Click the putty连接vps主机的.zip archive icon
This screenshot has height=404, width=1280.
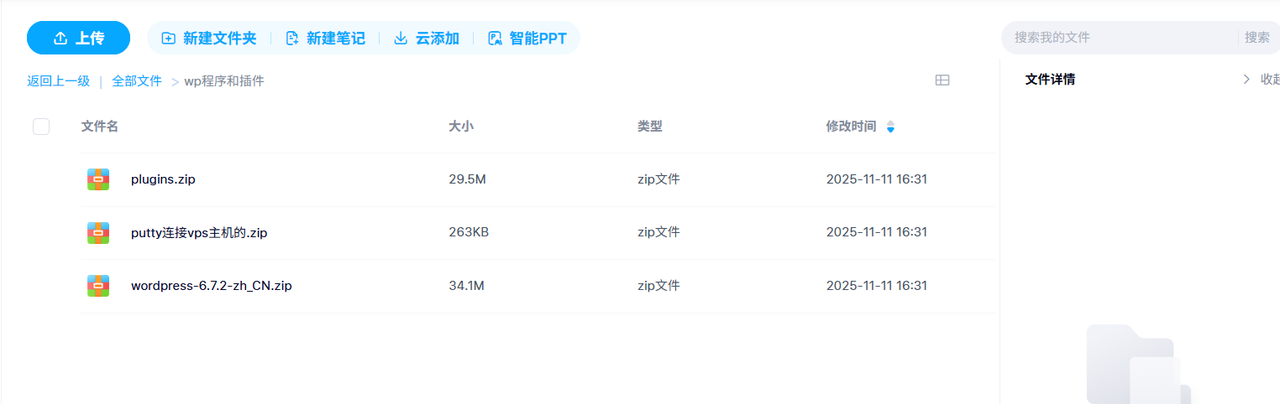[98, 233]
